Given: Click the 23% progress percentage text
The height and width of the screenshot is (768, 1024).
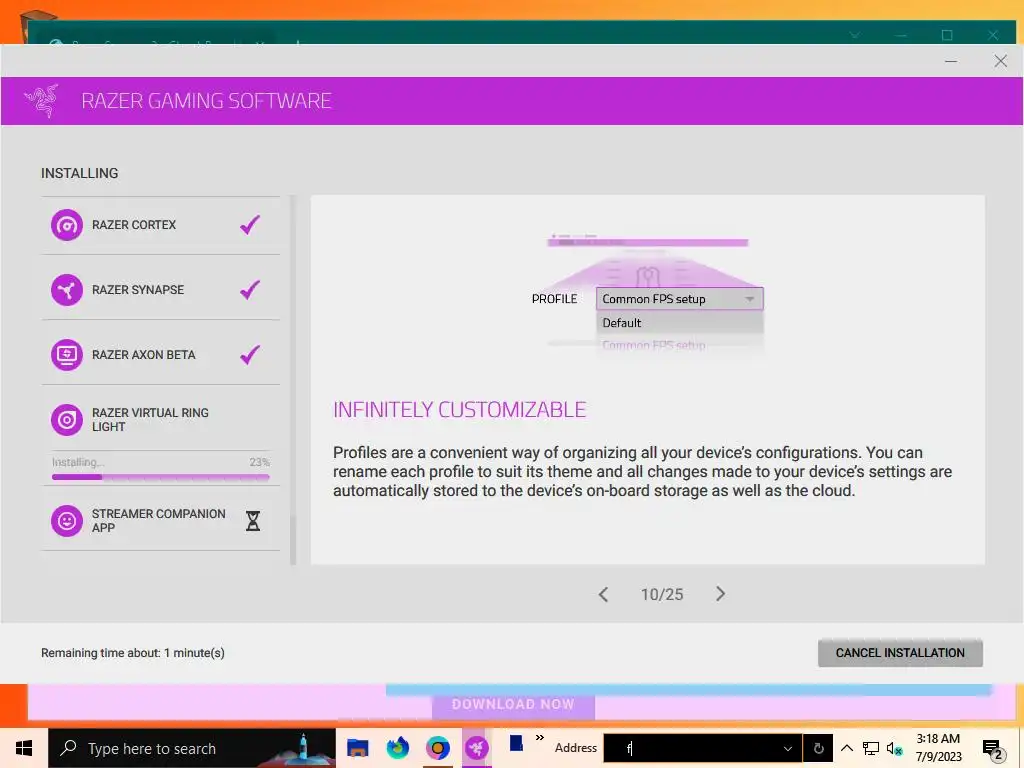Looking at the screenshot, I should click(259, 462).
